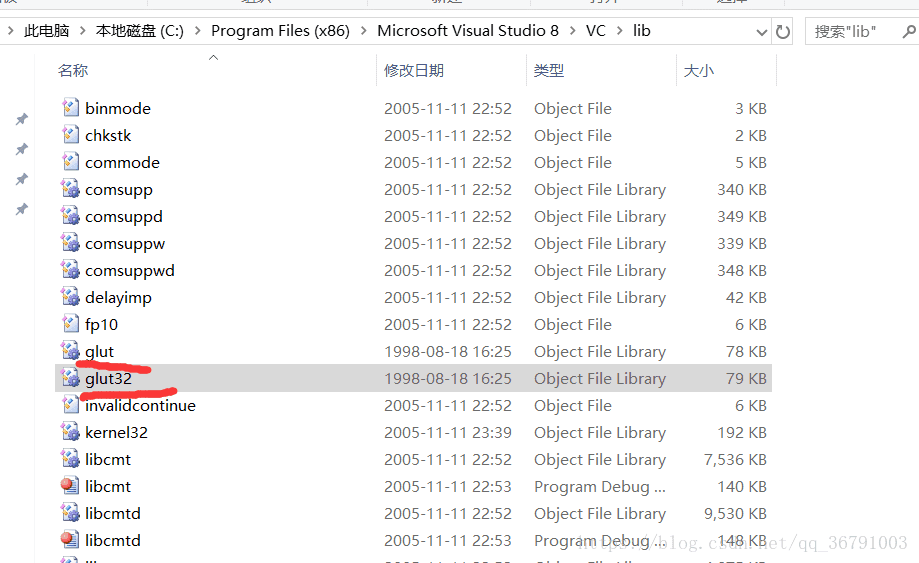Select the commode file name
The image size is (919, 563).
click(122, 162)
